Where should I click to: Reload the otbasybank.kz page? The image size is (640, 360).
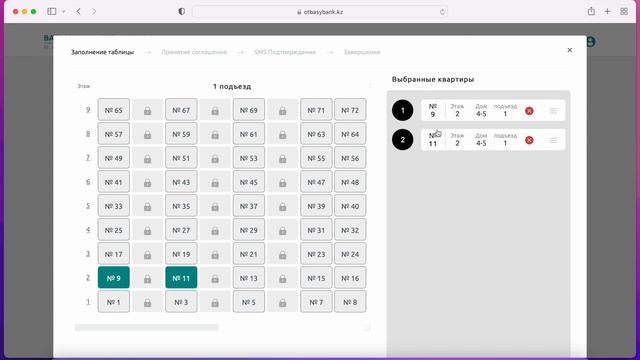coord(442,12)
